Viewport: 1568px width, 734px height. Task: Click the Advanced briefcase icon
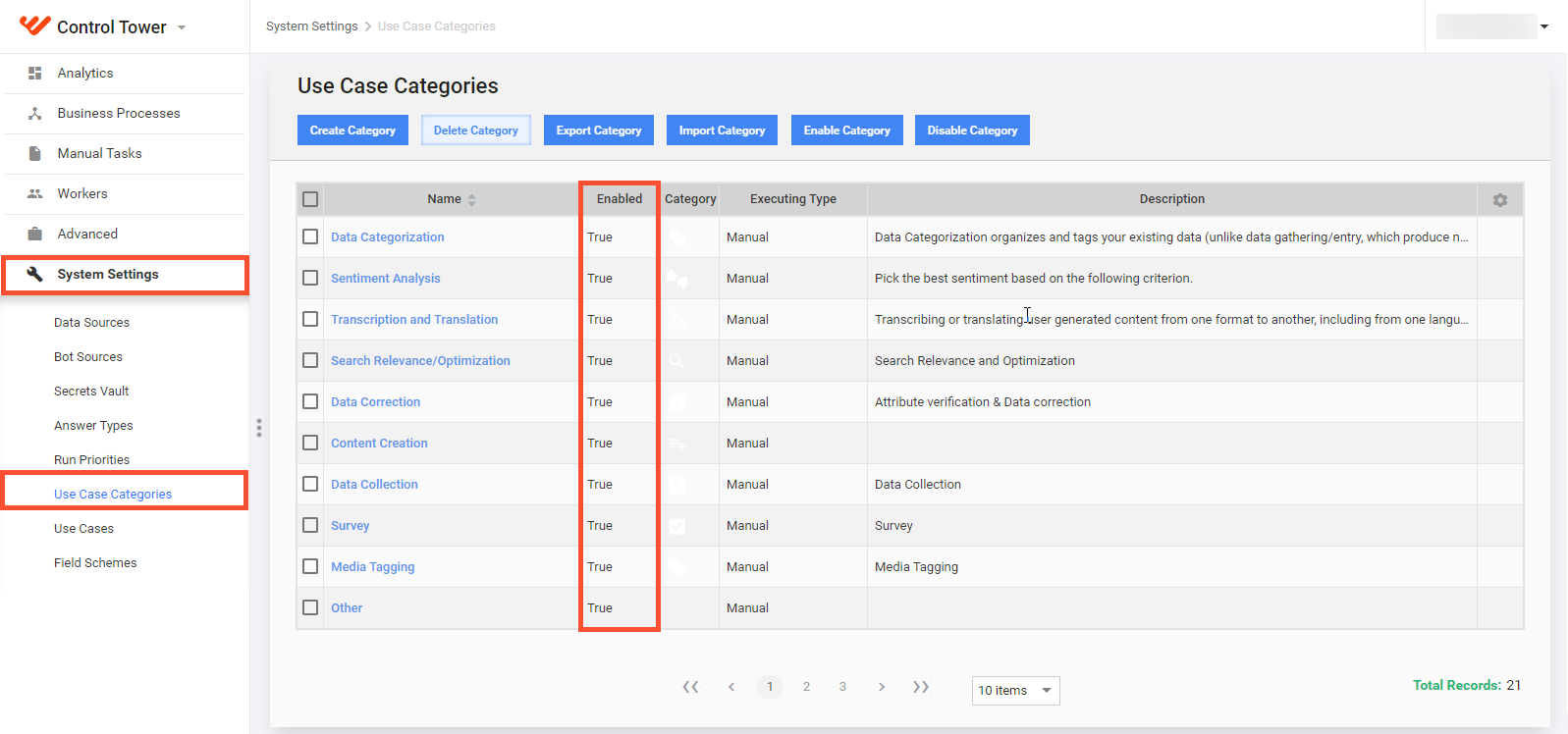[x=35, y=234]
